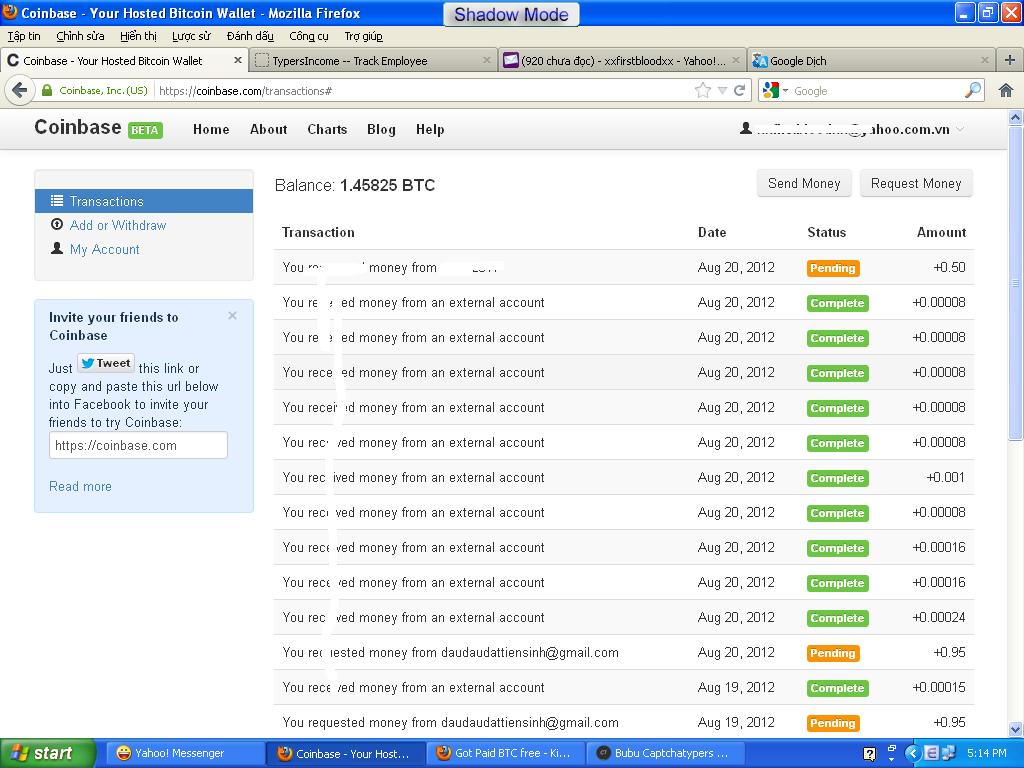Viewport: 1024px width, 768px height.
Task: Open new tab with plus button
Action: [x=1010, y=60]
